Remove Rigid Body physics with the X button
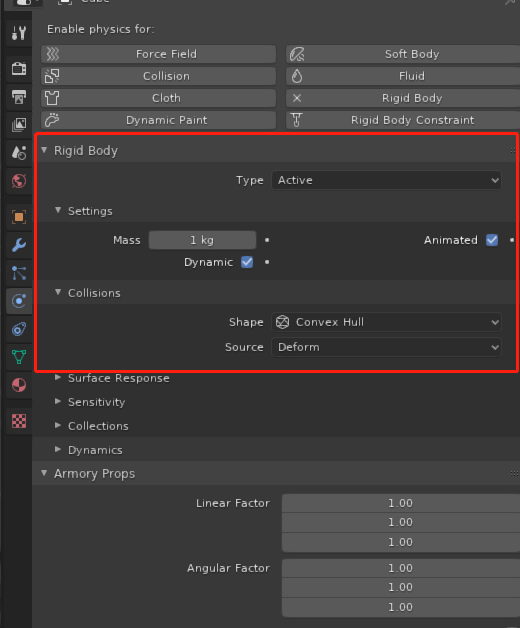The image size is (520, 628). tap(403, 98)
